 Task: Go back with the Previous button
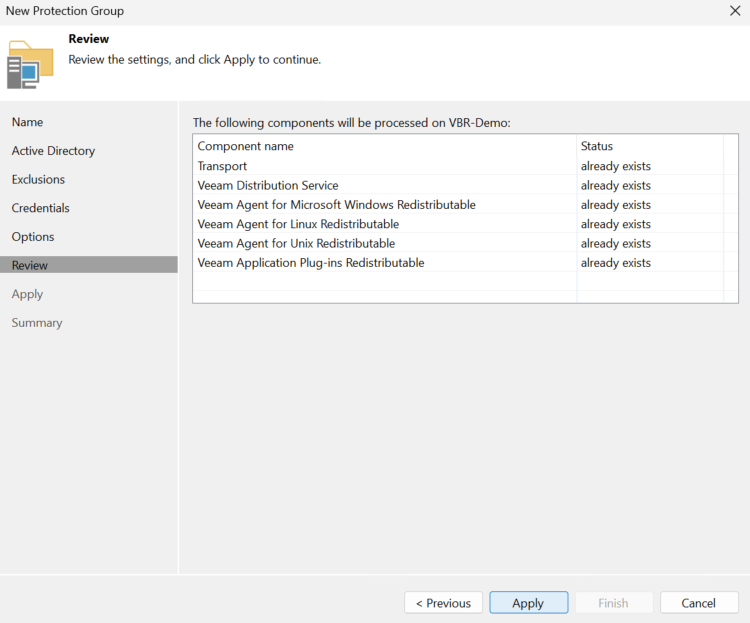tap(443, 602)
